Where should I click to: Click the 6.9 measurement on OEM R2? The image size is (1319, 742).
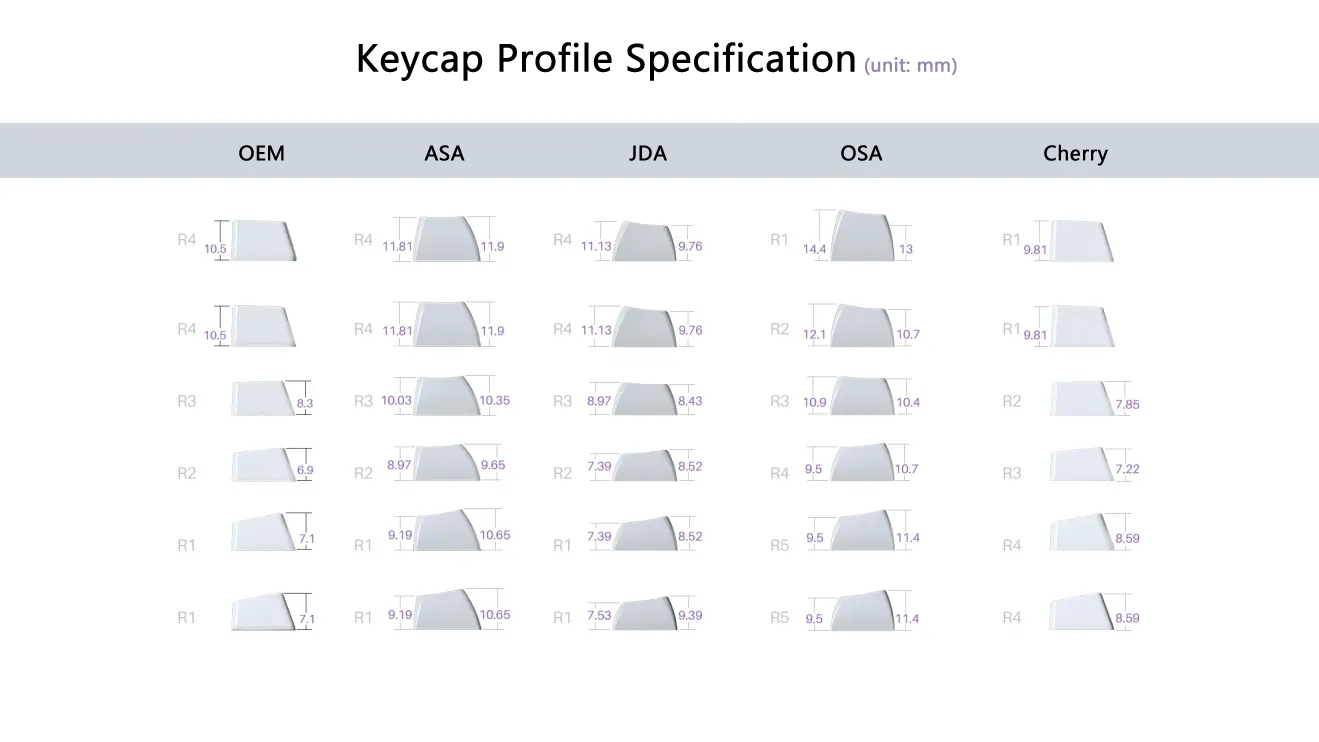click(305, 470)
